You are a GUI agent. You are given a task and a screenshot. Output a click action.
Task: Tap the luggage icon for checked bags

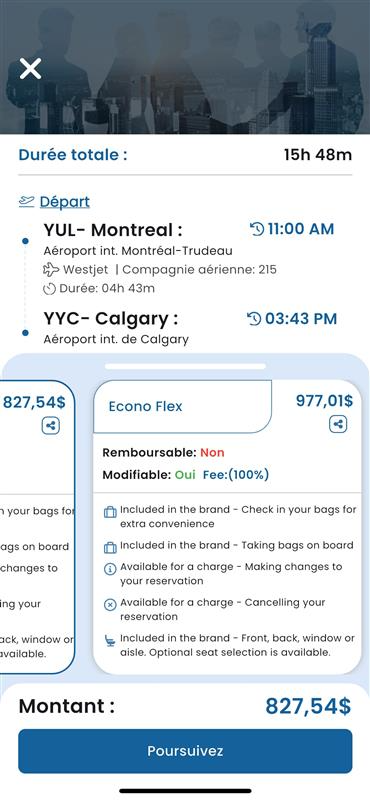110,512
